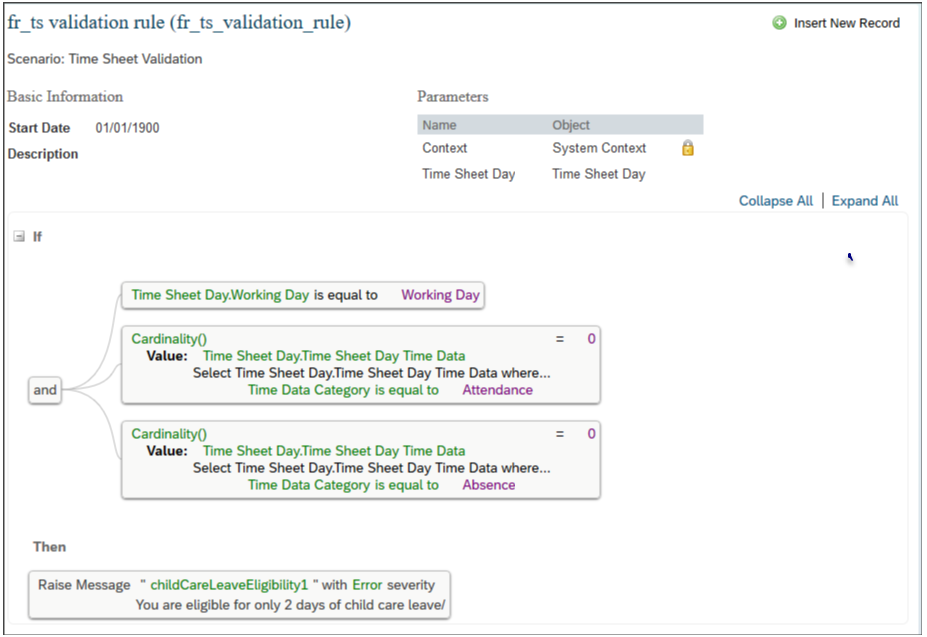Select the purple 'Working Day' value
927x637 pixels.
tap(440, 295)
